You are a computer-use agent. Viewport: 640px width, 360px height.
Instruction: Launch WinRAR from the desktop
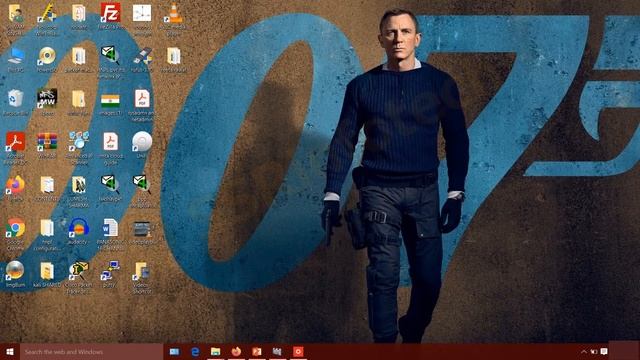click(x=47, y=145)
